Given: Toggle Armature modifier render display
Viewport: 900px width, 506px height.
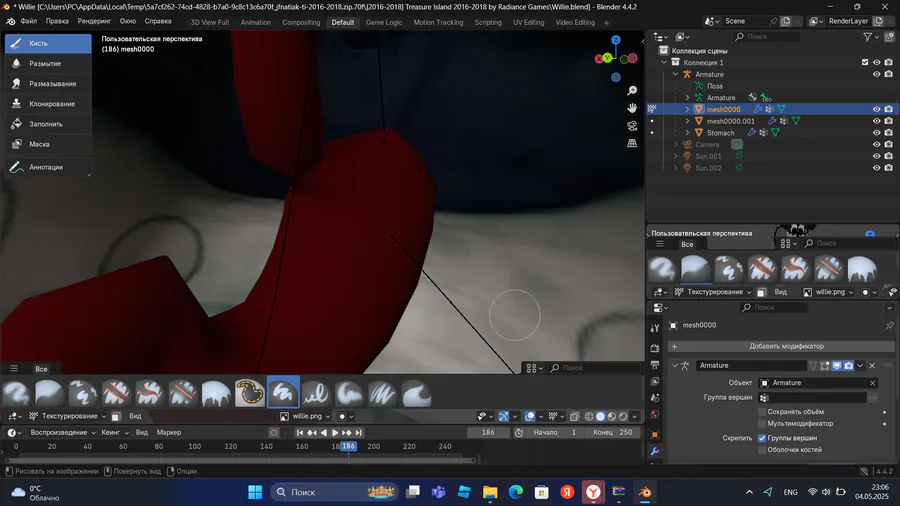Looking at the screenshot, I should coord(848,365).
